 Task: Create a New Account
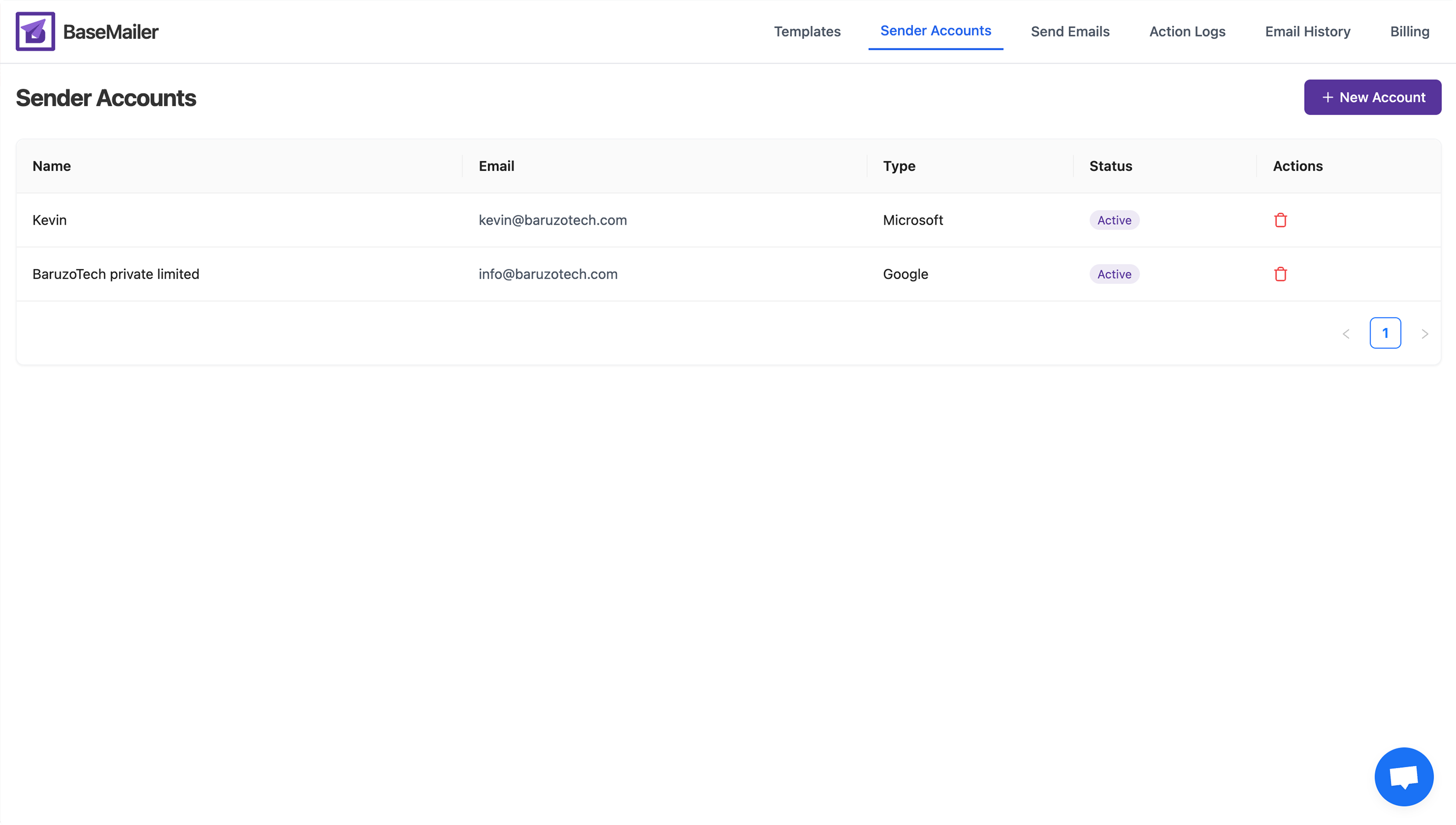coord(1372,97)
